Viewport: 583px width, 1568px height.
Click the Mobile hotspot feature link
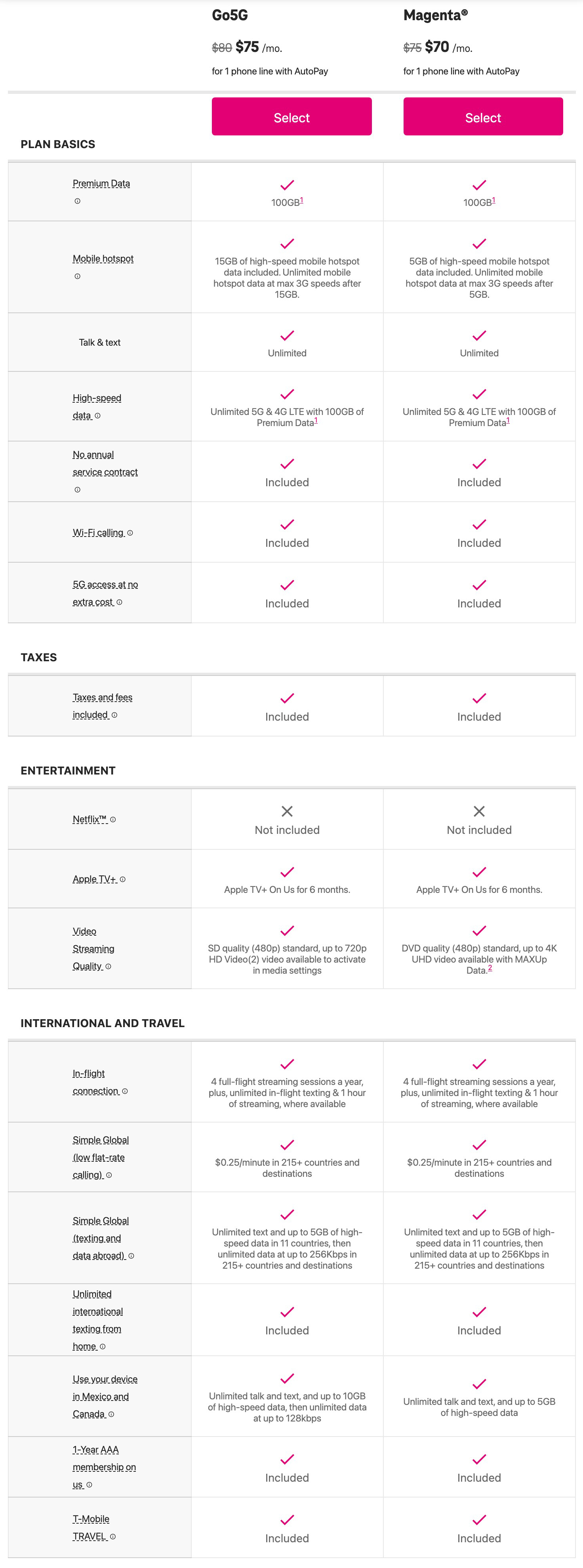pyautogui.click(x=103, y=259)
